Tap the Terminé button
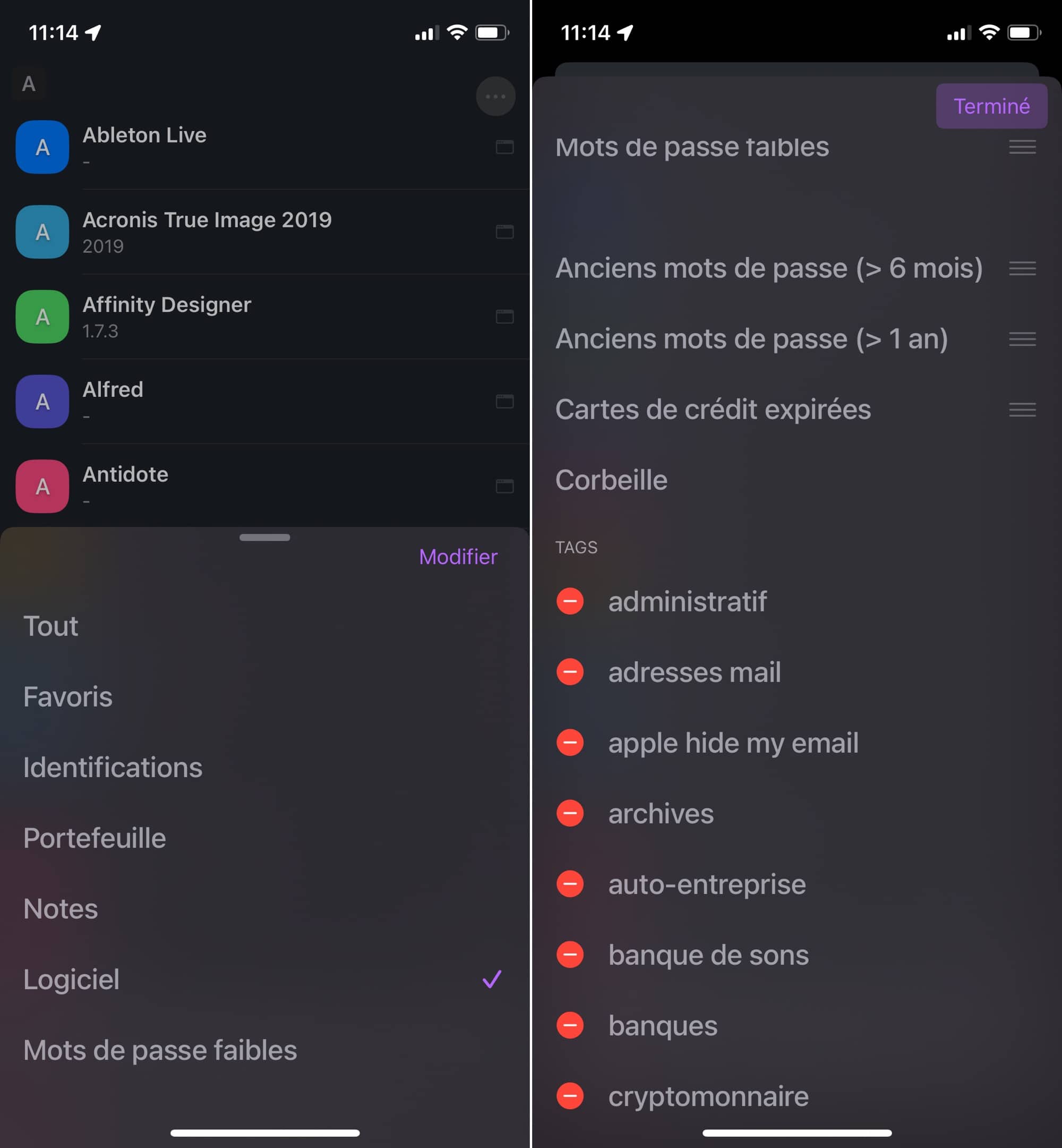The image size is (1062, 1148). pyautogui.click(x=991, y=106)
